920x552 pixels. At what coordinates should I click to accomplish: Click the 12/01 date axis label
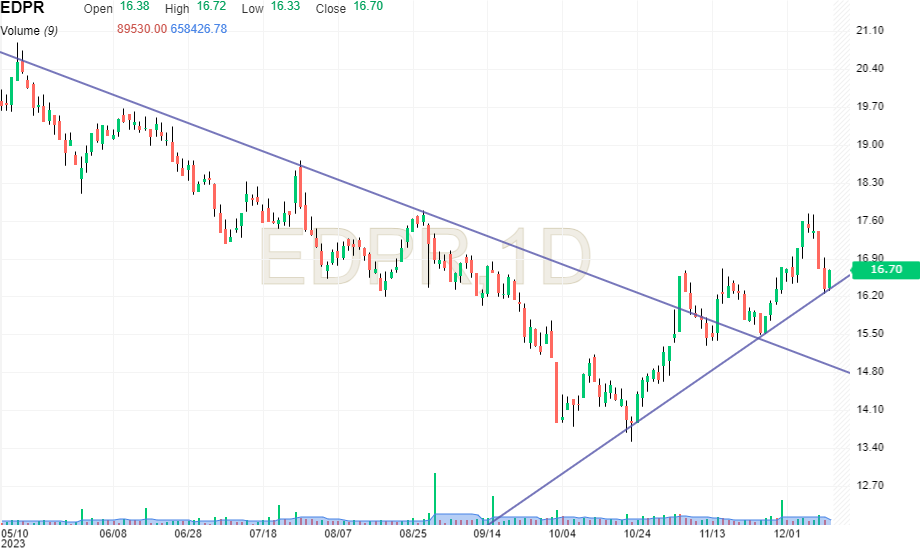coord(787,534)
